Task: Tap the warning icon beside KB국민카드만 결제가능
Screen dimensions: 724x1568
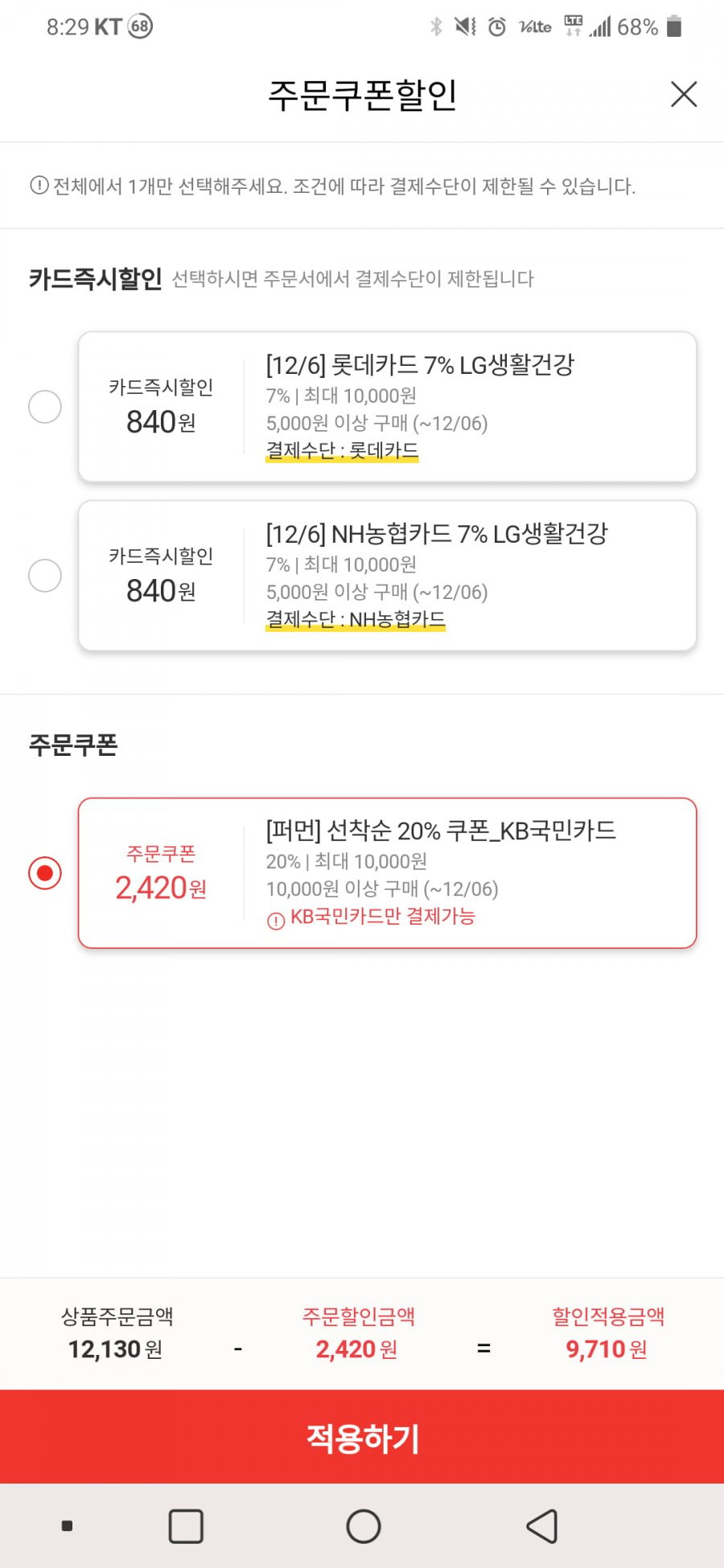Action: [x=276, y=921]
